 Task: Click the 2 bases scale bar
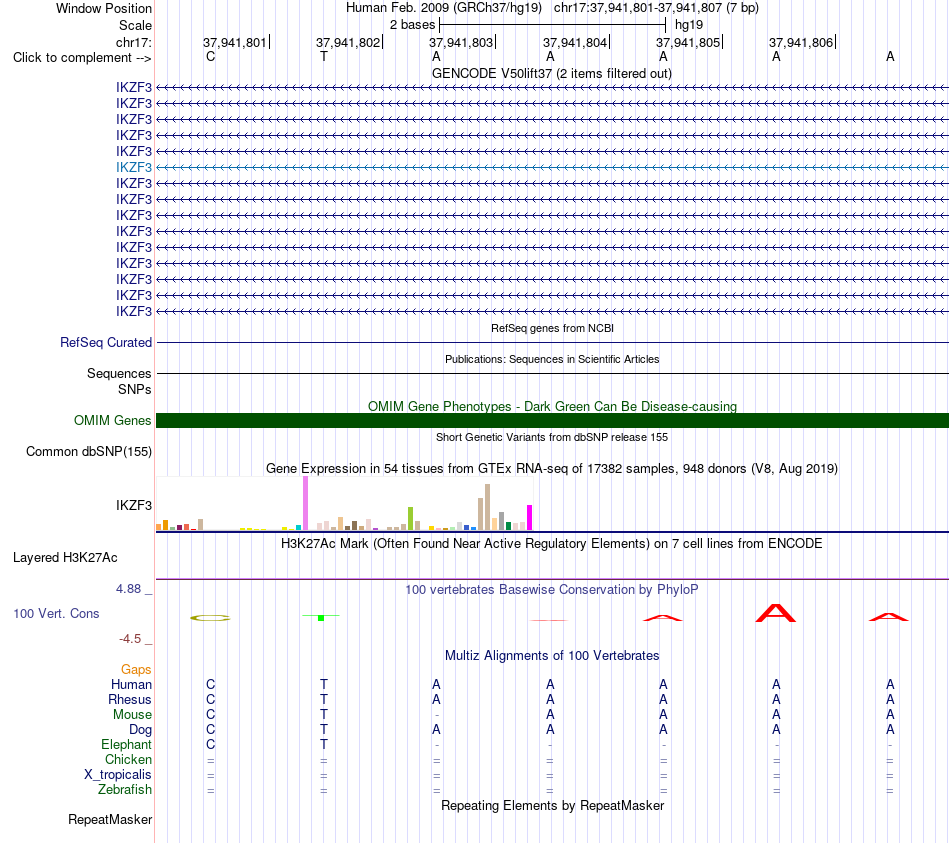(x=552, y=25)
